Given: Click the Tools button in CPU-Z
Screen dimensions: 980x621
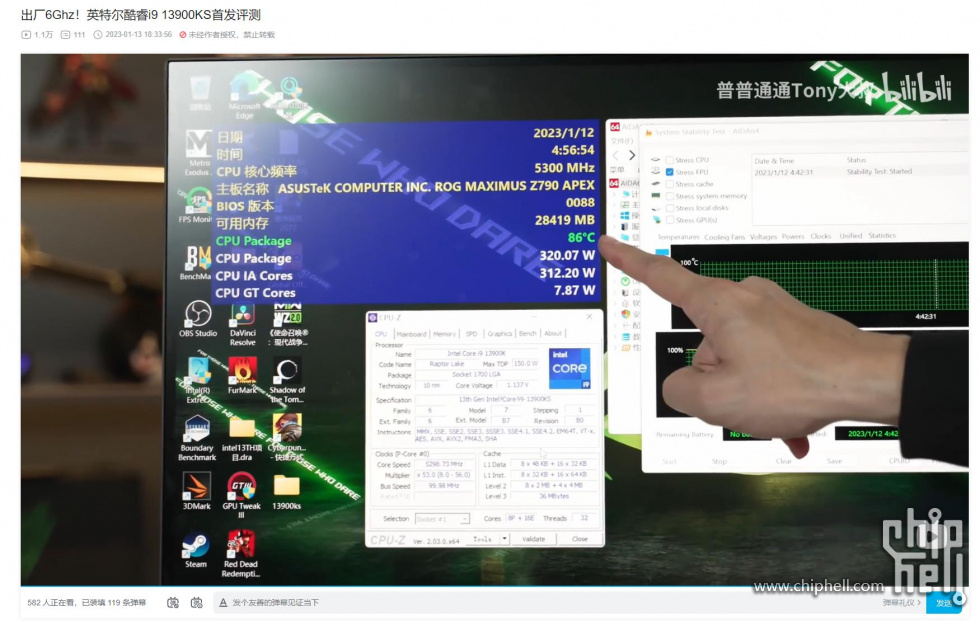Looking at the screenshot, I should (482, 539).
